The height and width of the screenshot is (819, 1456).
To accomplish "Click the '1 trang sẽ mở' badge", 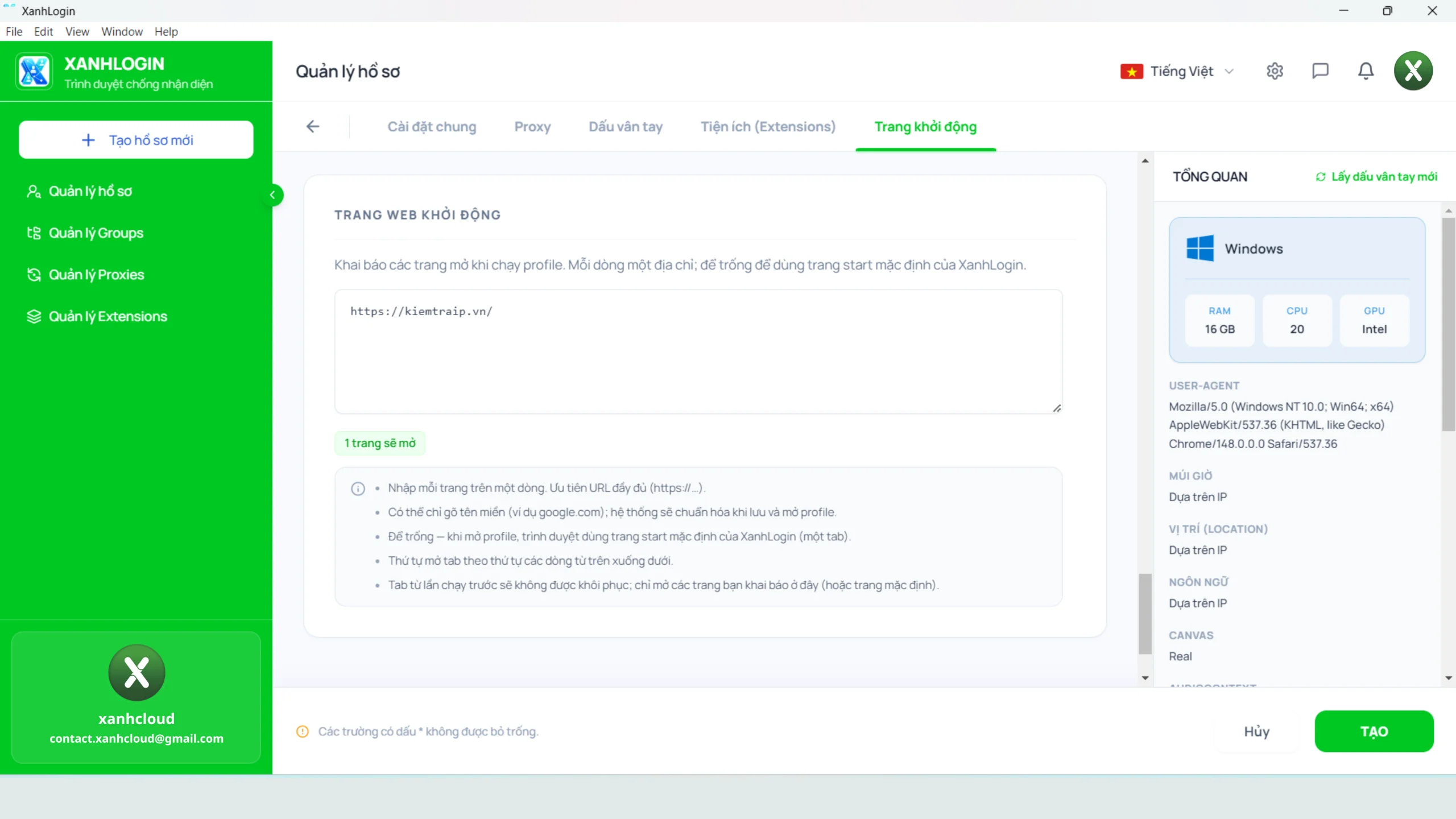I will [x=380, y=443].
